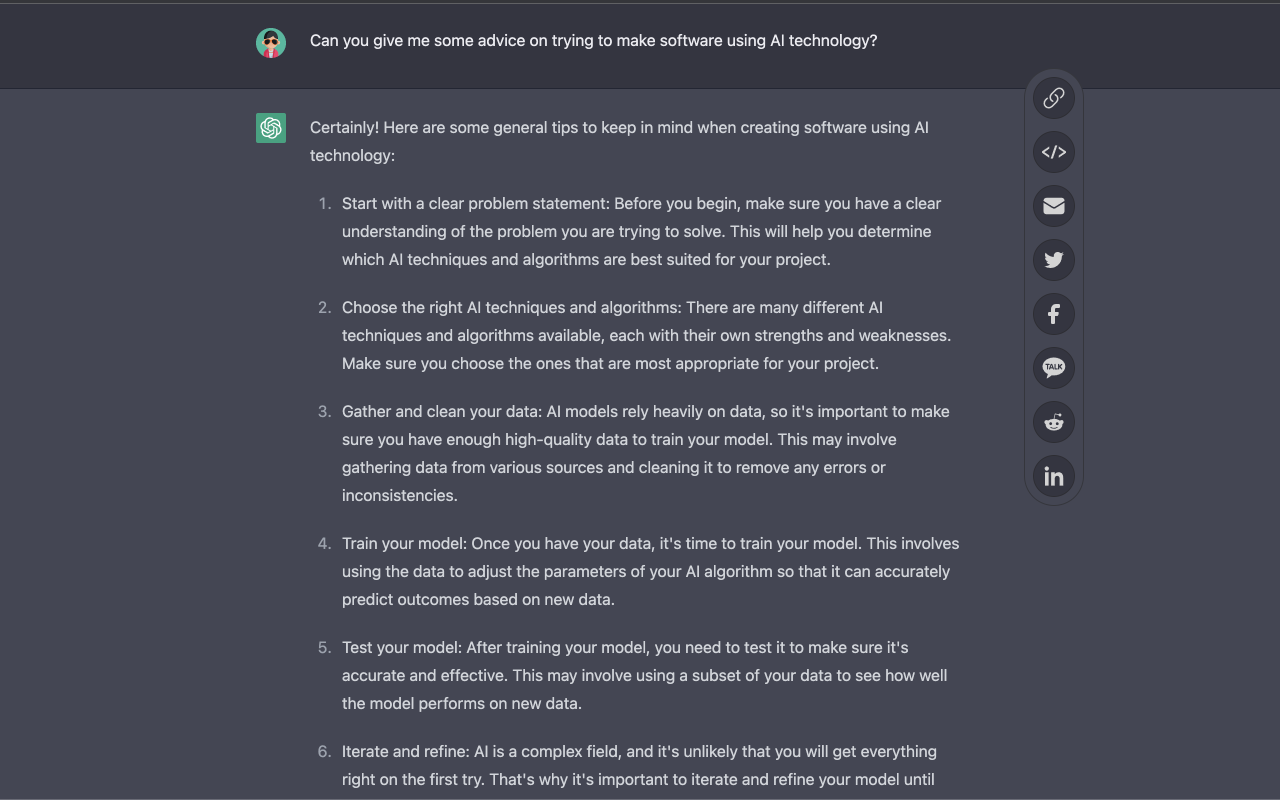This screenshot has width=1280, height=800.
Task: Share this chat on Facebook
Action: coord(1053,314)
